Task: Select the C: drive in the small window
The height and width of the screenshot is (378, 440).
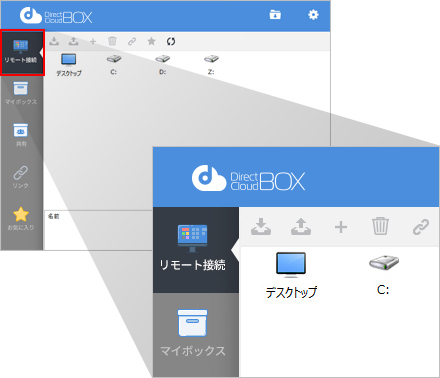Action: coord(114,65)
